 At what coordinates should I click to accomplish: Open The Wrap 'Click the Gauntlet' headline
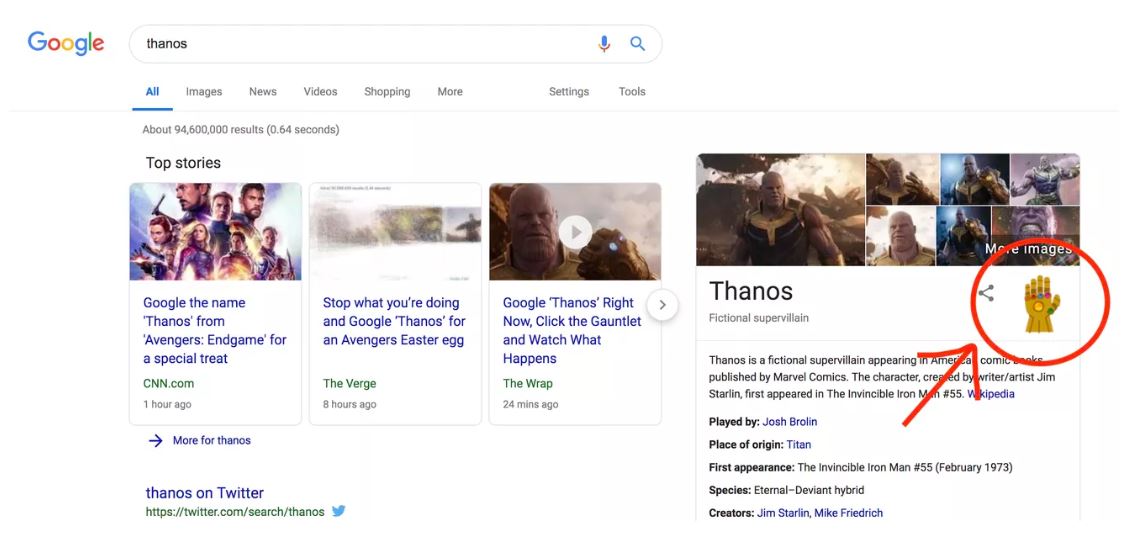point(572,330)
